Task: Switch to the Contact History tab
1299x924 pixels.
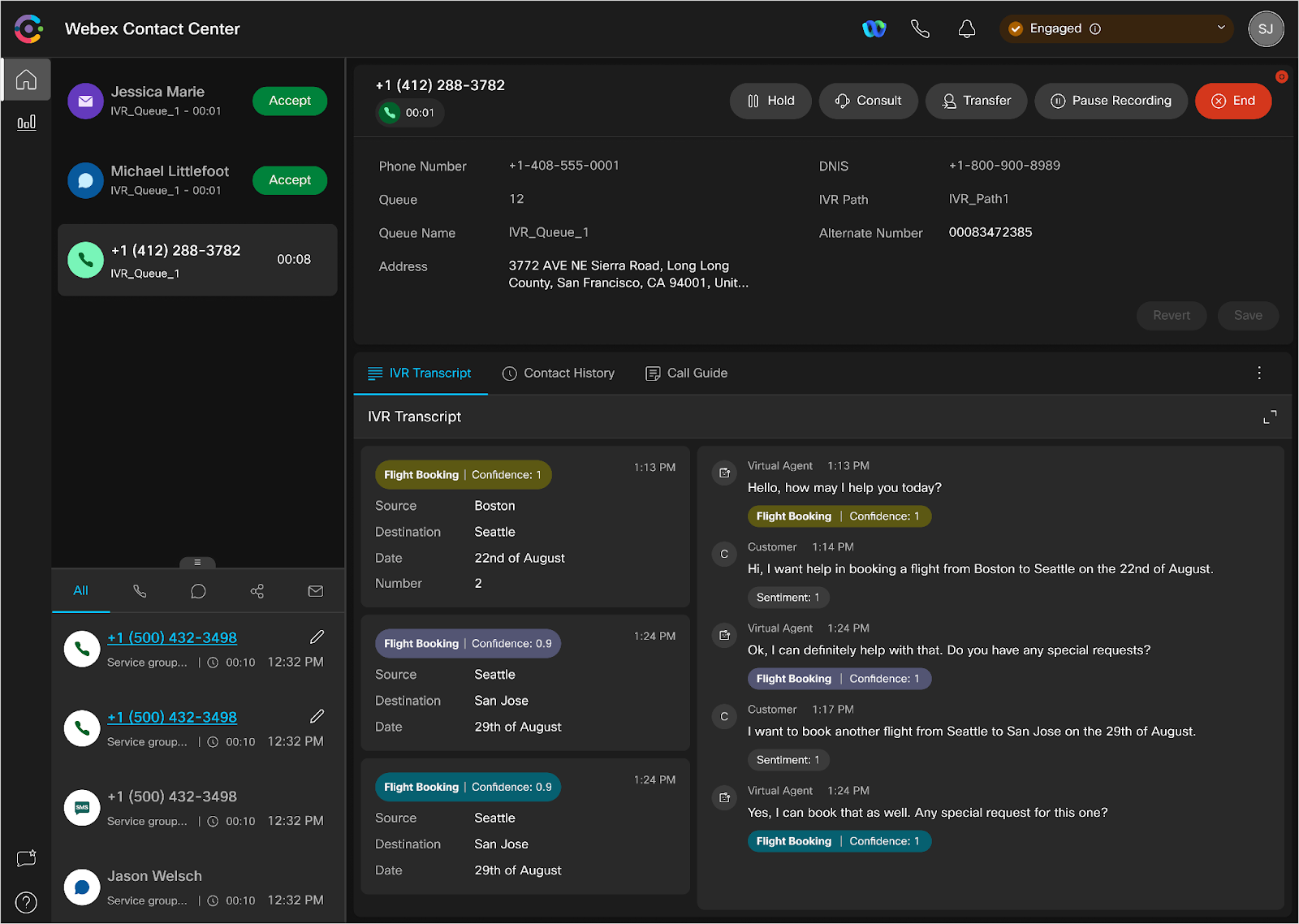Action: click(x=559, y=373)
